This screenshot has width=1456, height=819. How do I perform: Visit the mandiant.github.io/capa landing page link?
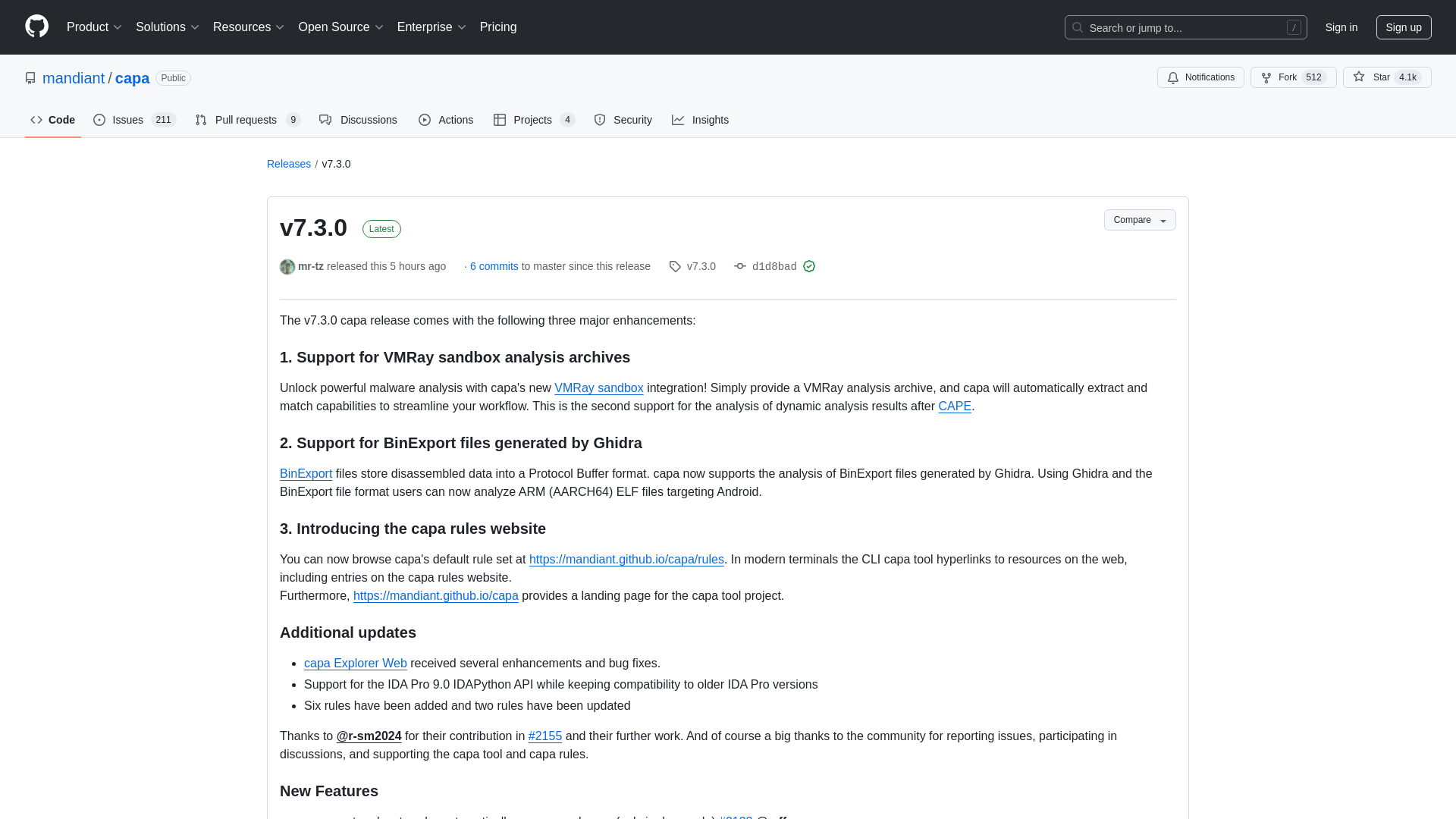[436, 595]
